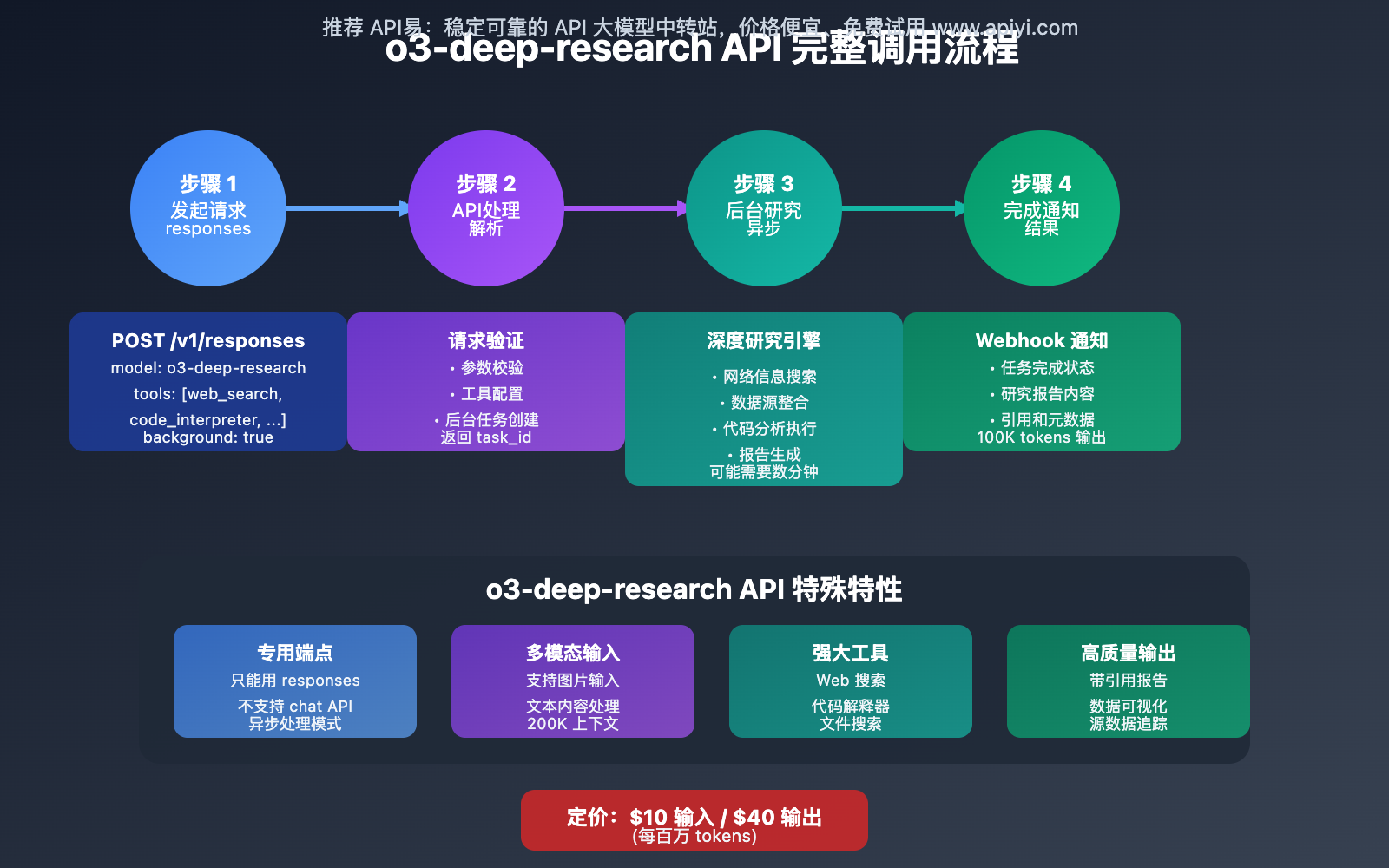Click the 步骤 3 后台研究 circle
1389x868 pixels.
point(764,208)
